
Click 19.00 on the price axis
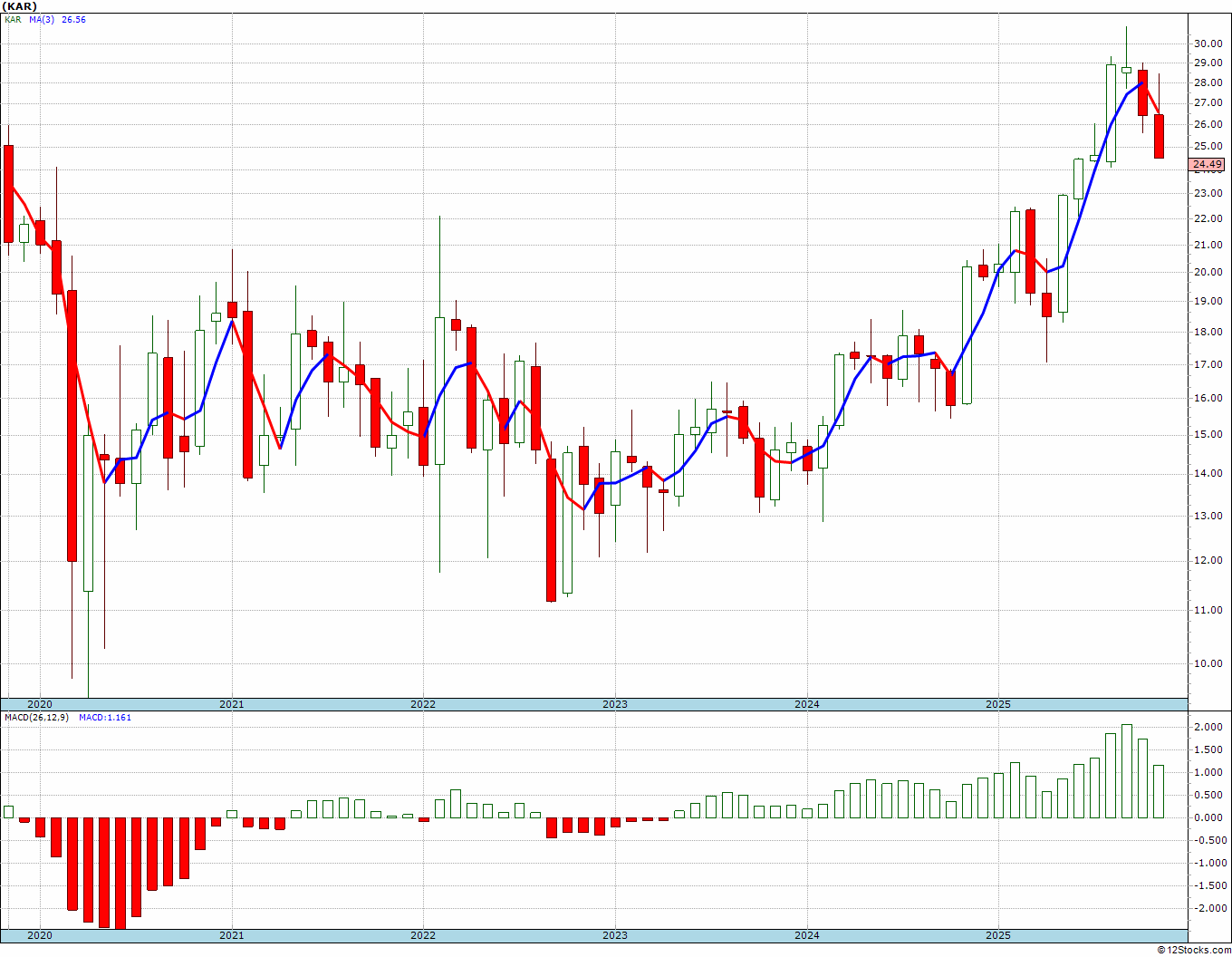point(1207,302)
